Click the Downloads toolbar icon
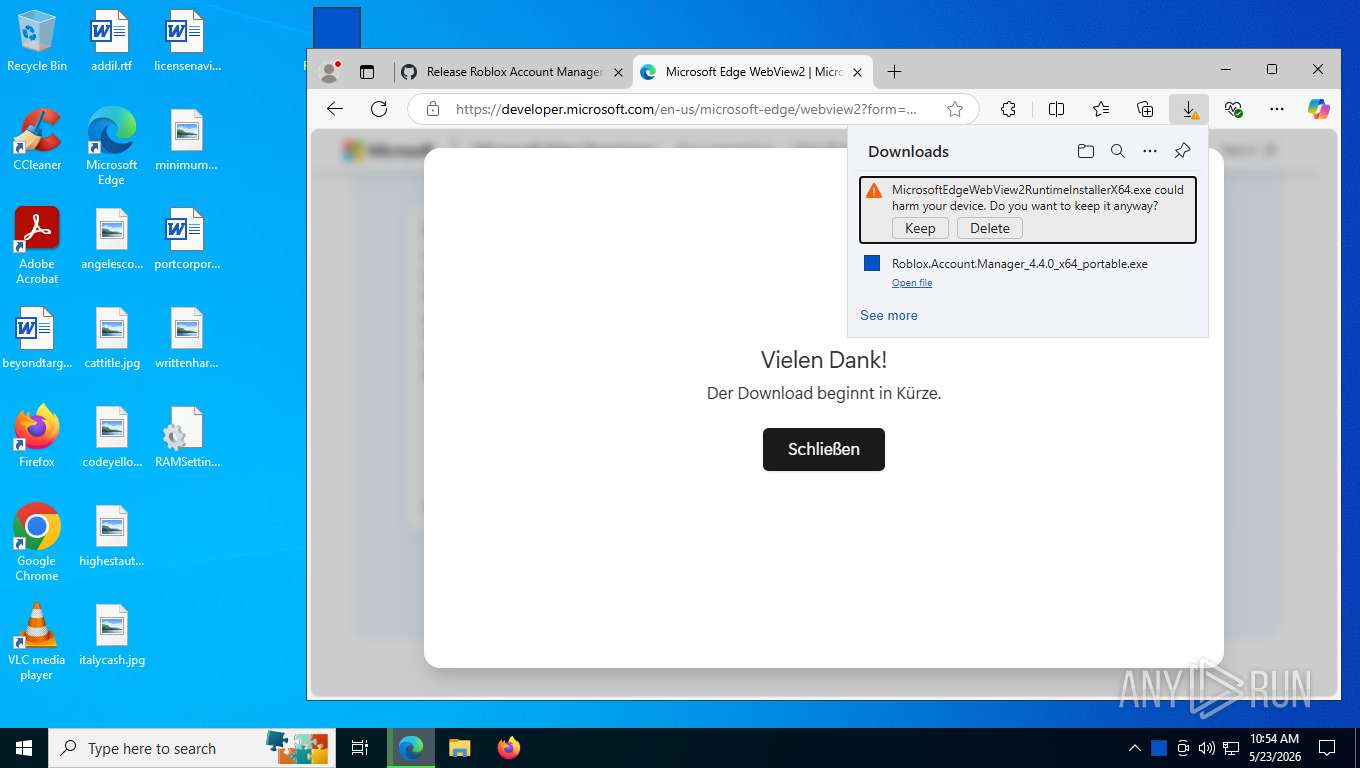 click(1189, 109)
